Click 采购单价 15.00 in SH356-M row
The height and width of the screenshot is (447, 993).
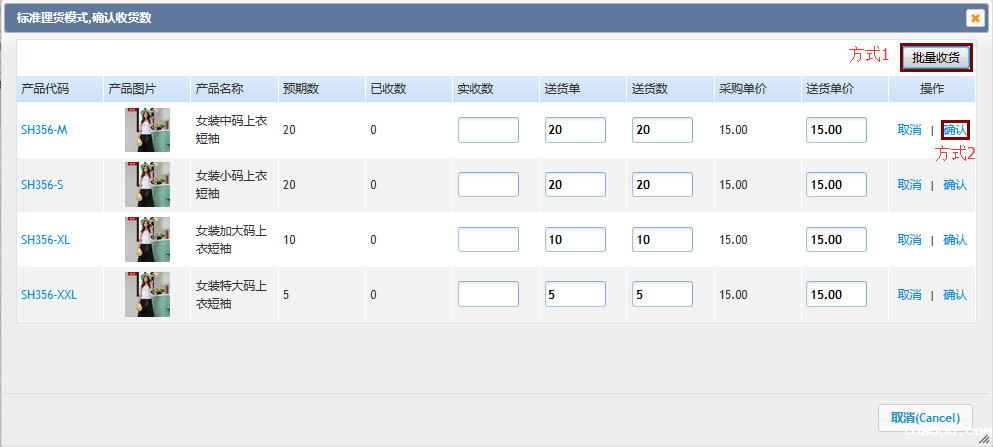733,130
